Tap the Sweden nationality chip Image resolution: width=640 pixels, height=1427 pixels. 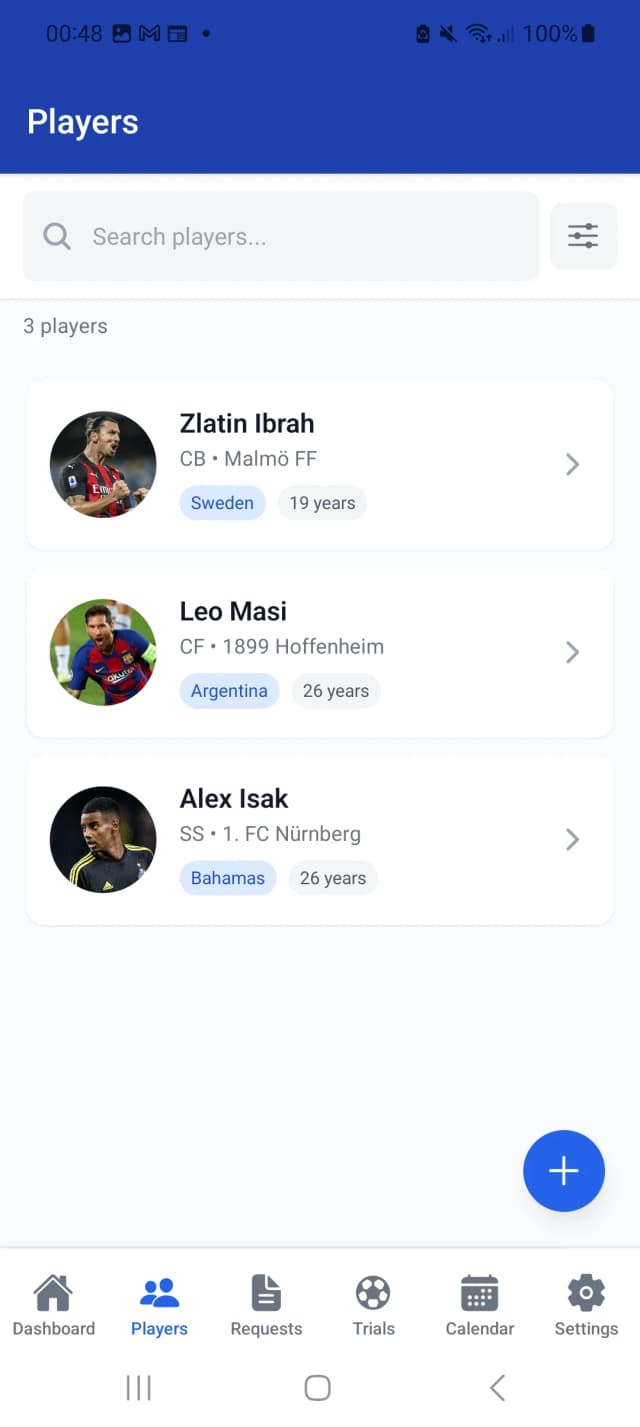coord(222,503)
